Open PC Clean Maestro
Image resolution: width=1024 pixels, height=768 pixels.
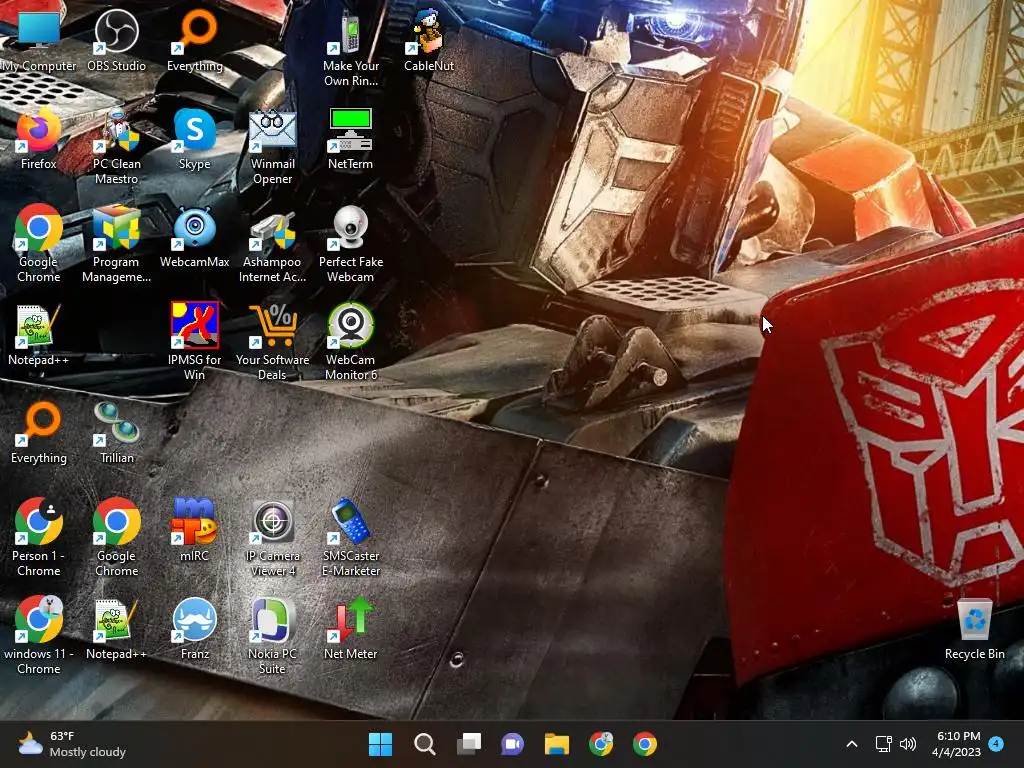coord(116,146)
